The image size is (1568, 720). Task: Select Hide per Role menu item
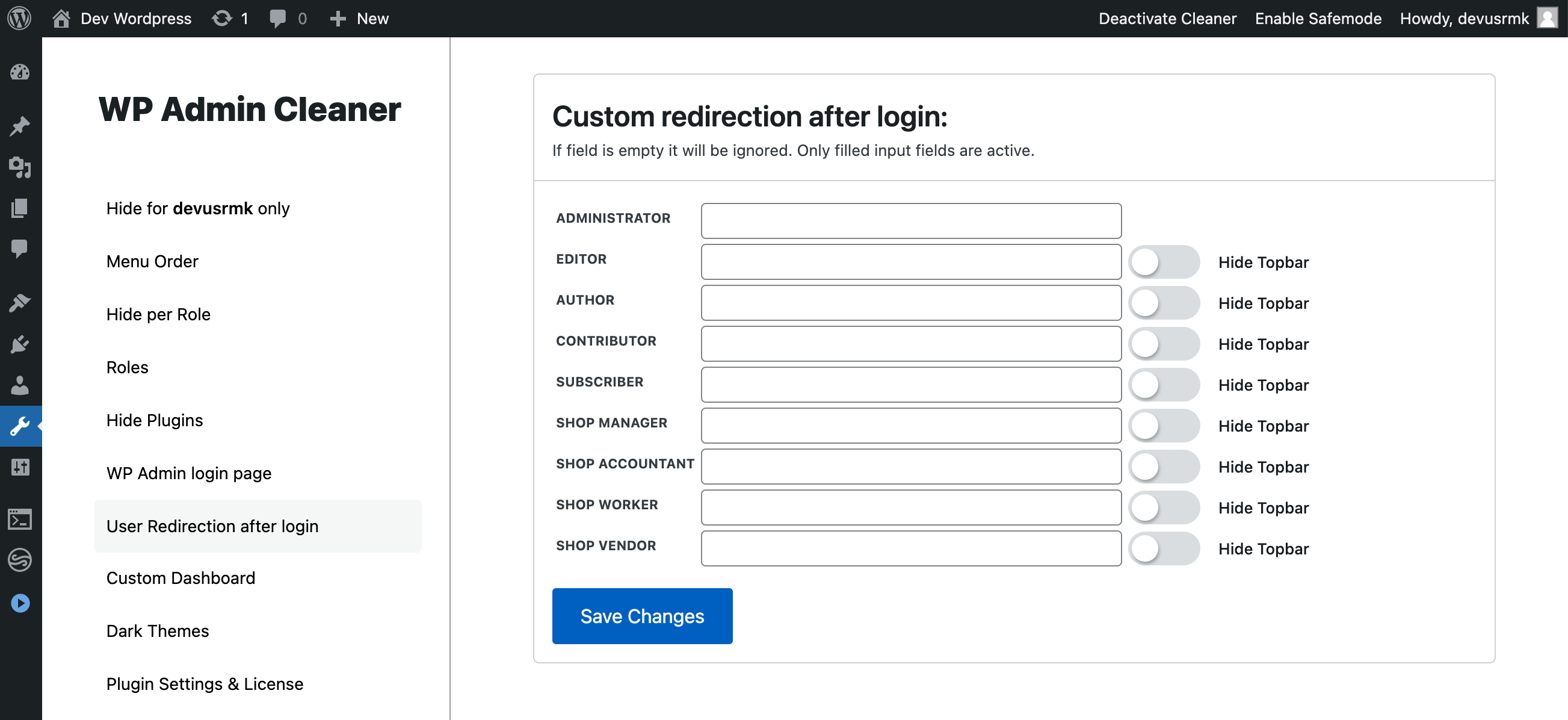pyautogui.click(x=158, y=314)
